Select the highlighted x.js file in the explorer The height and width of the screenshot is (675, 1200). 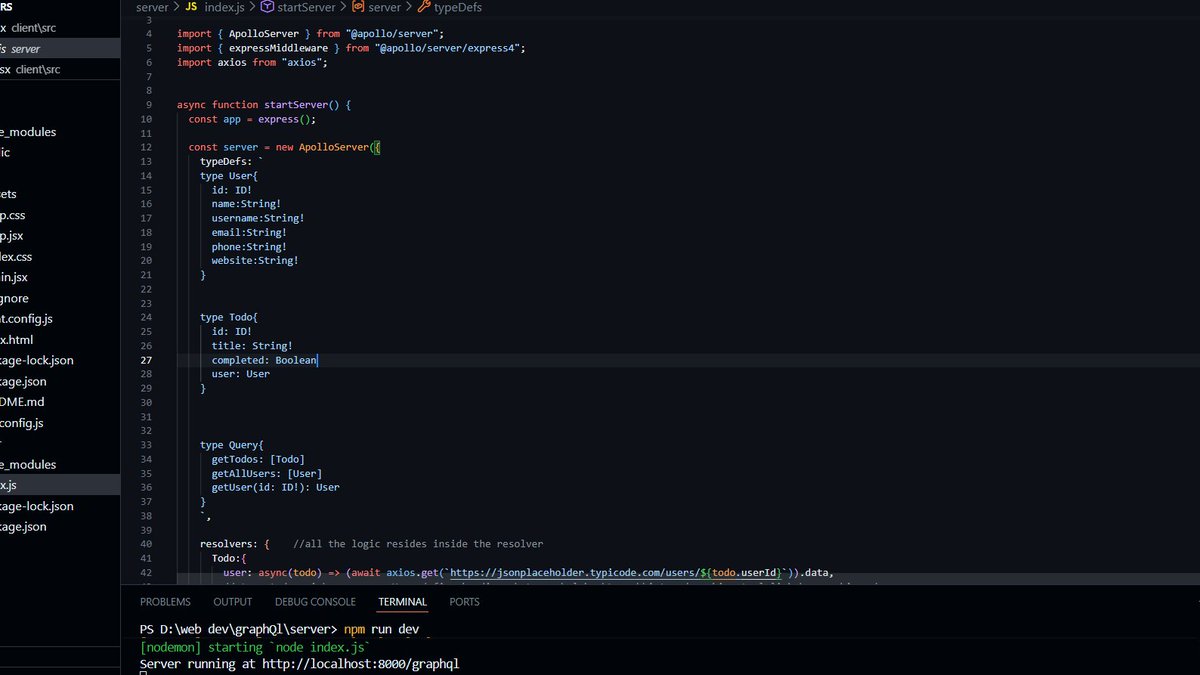point(60,485)
